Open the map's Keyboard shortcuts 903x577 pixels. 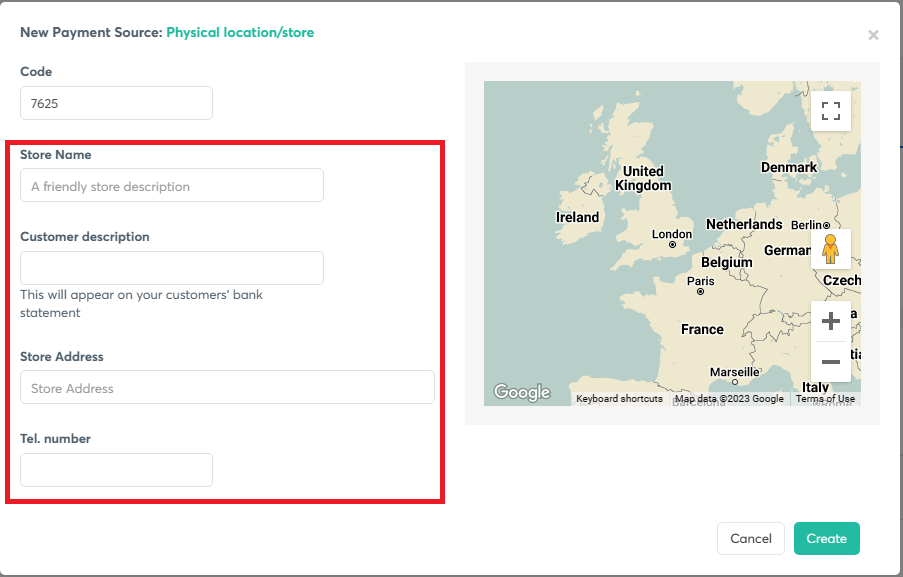(x=619, y=399)
